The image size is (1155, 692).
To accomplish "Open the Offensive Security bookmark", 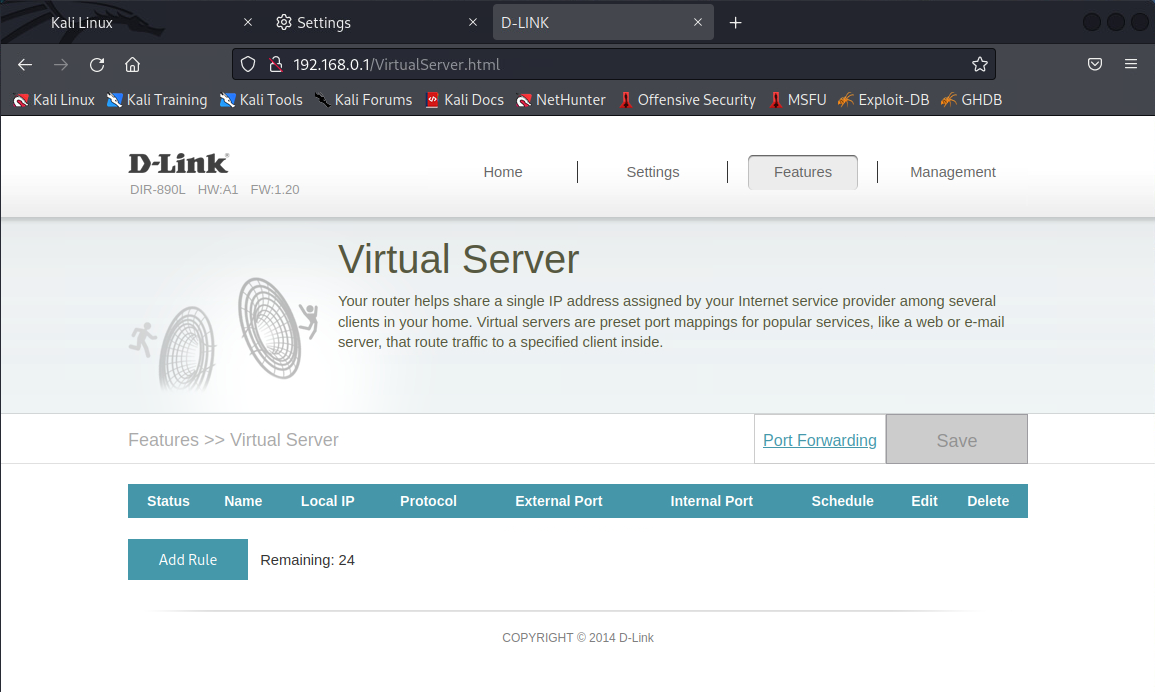I will [687, 99].
